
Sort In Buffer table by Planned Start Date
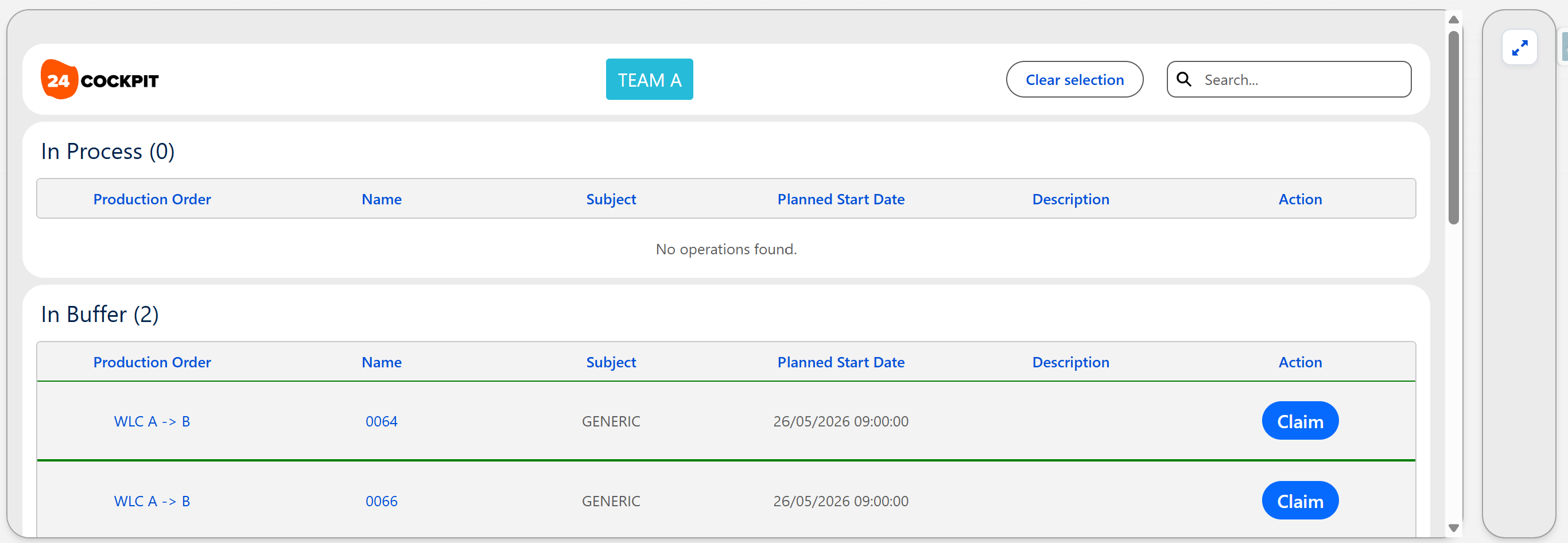click(x=841, y=362)
